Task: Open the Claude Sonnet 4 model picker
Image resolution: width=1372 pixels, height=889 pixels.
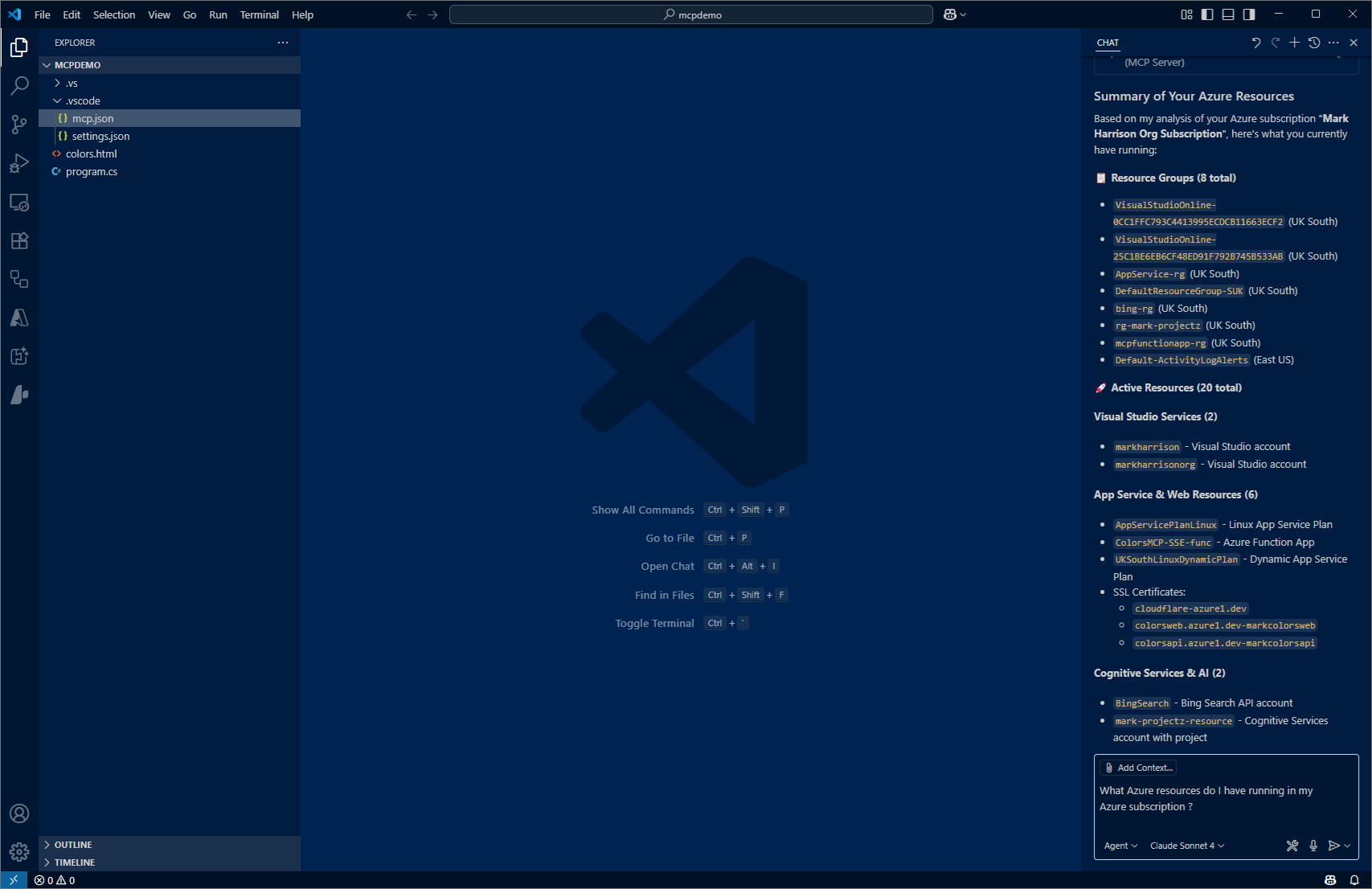Action: [1186, 846]
